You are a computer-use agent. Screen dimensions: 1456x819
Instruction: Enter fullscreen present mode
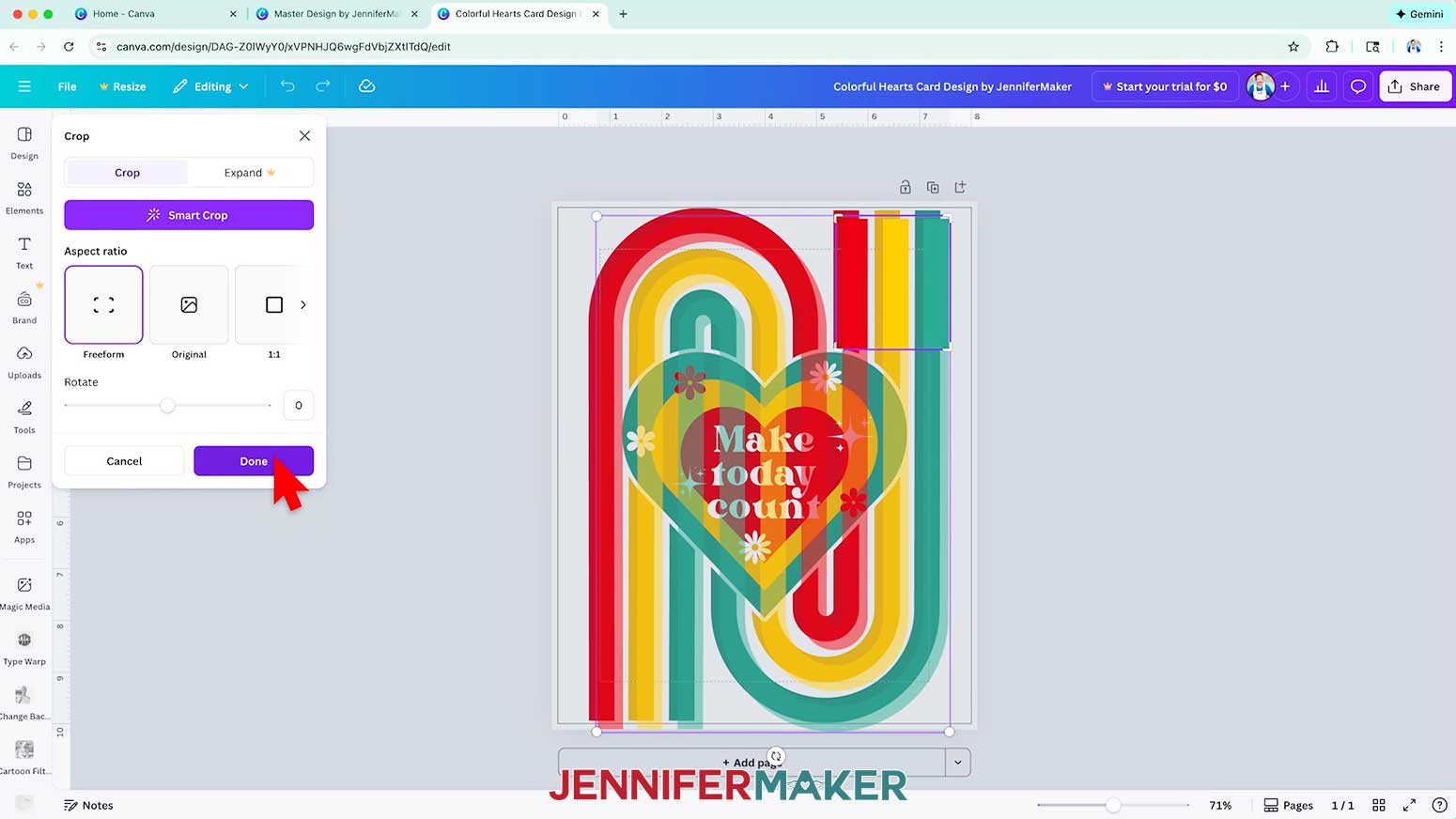pos(1409,805)
